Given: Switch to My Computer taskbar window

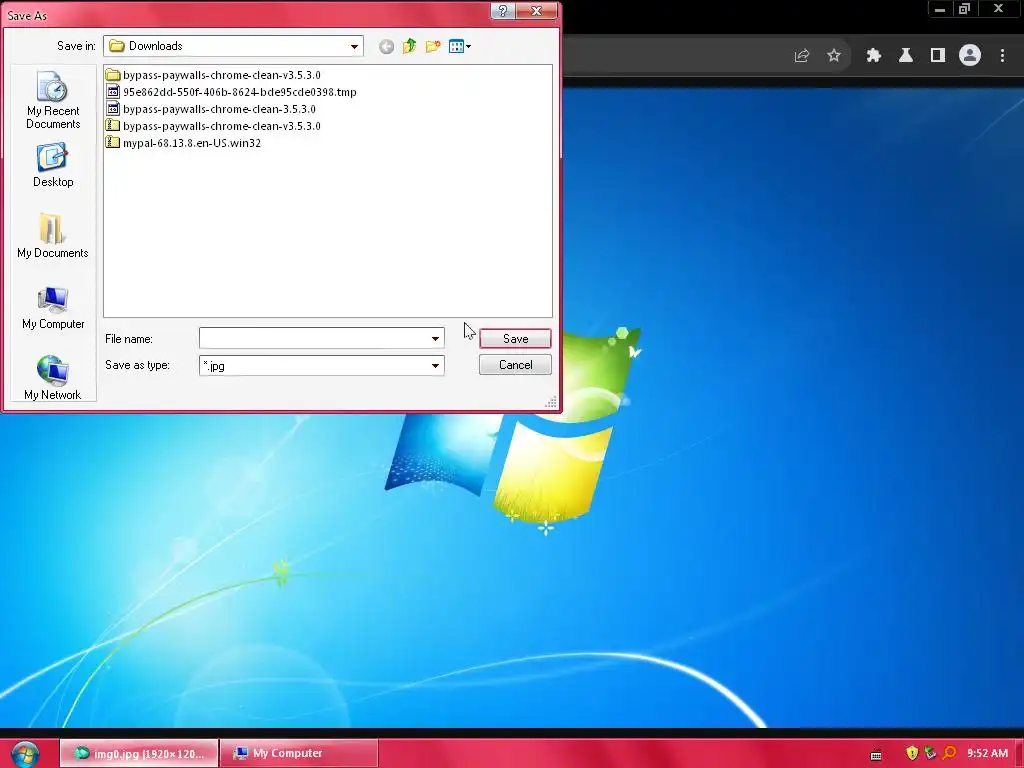Looking at the screenshot, I should tap(299, 754).
